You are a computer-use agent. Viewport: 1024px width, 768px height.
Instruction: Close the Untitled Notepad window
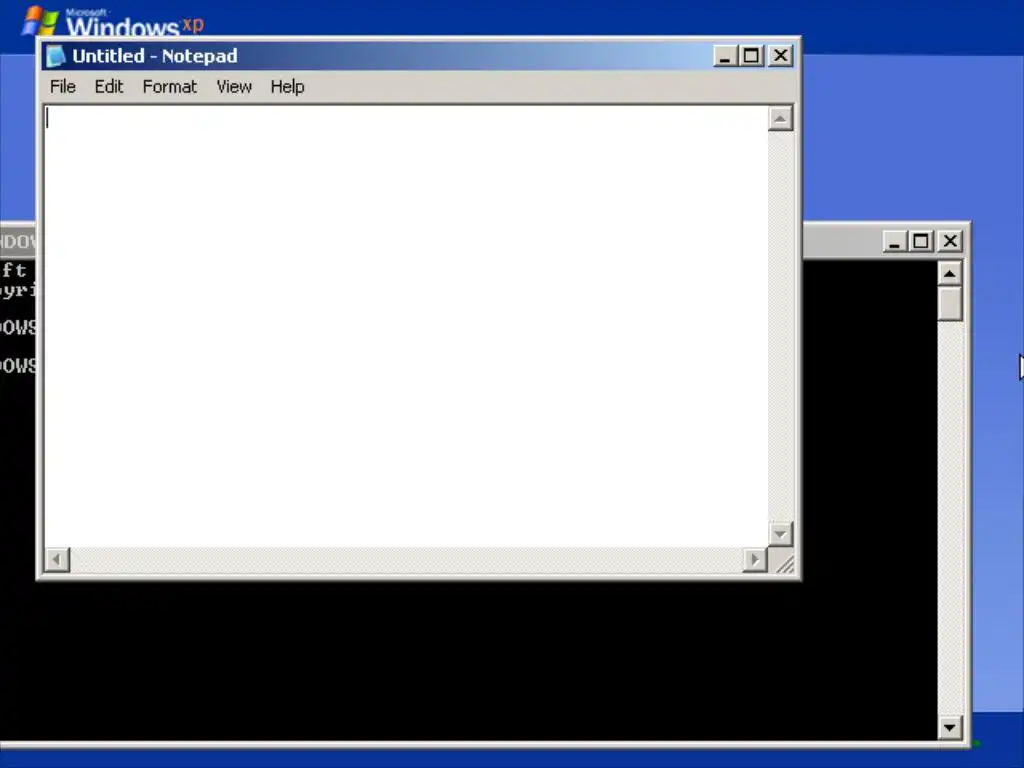pyautogui.click(x=780, y=56)
